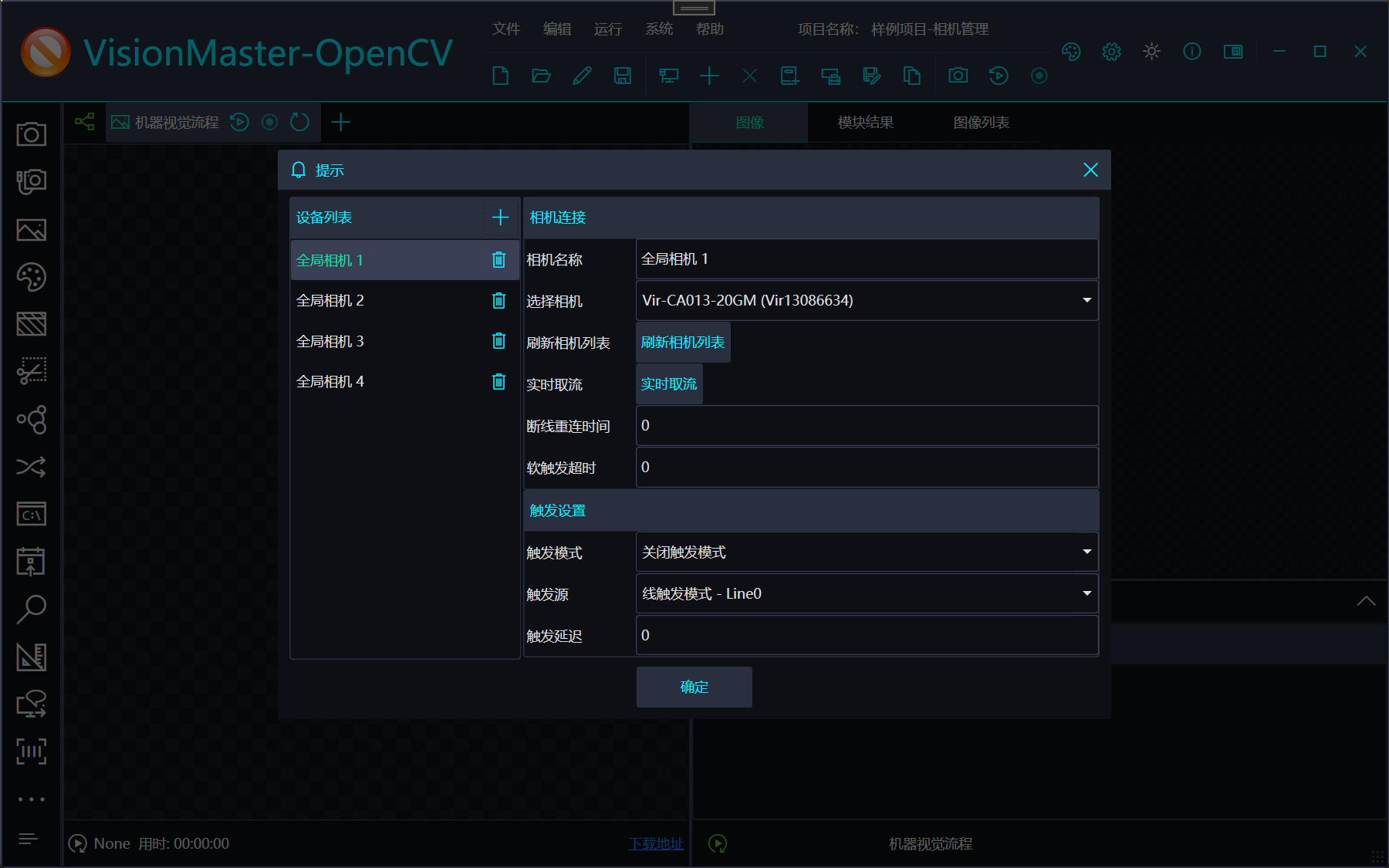Switch to the 模块结果 tab
Viewport: 1389px width, 868px height.
[x=866, y=122]
